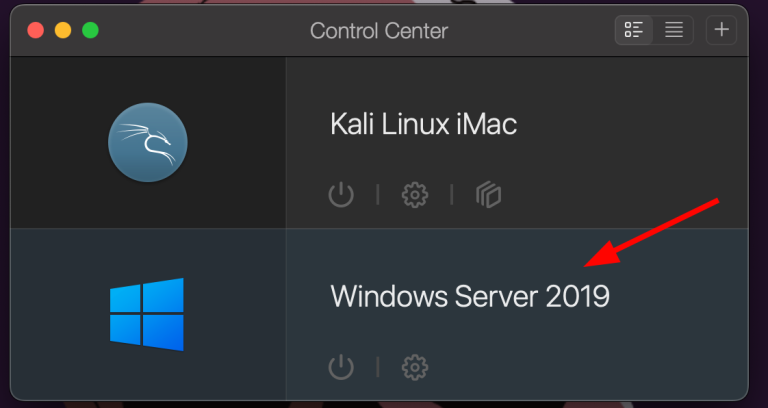Click the Windows Server 2019 name

pos(470,296)
